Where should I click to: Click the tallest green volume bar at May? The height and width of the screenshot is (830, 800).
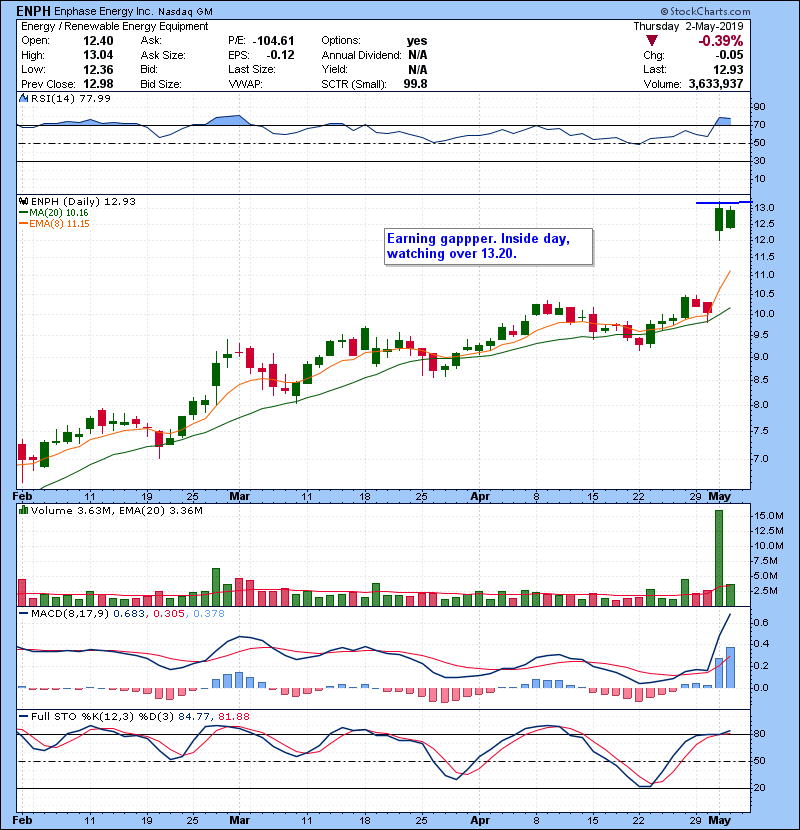719,558
